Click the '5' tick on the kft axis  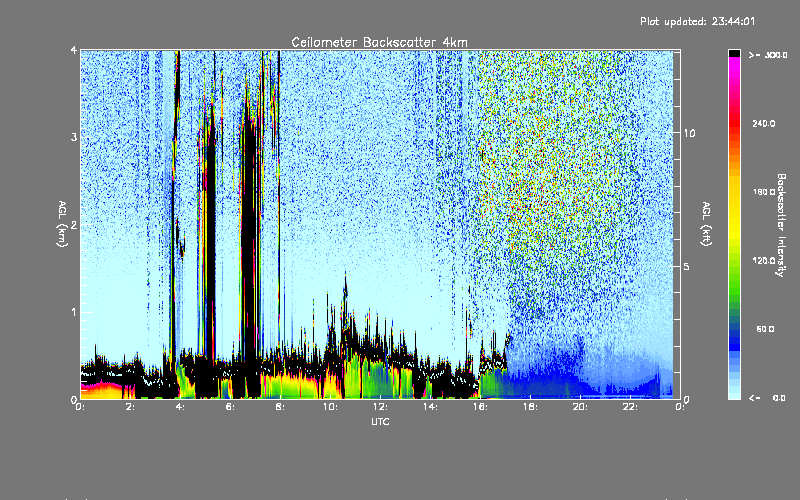point(686,266)
